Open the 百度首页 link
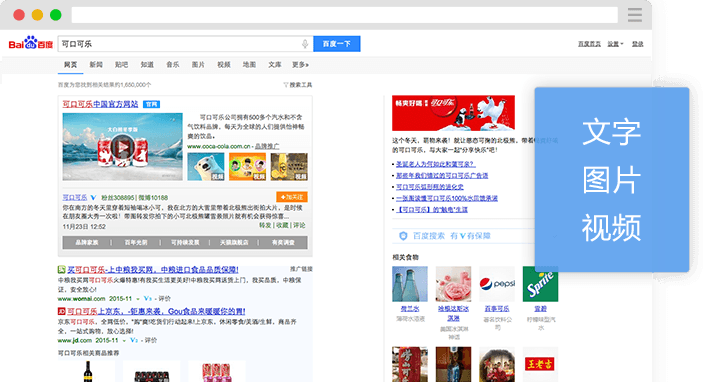 [x=589, y=44]
